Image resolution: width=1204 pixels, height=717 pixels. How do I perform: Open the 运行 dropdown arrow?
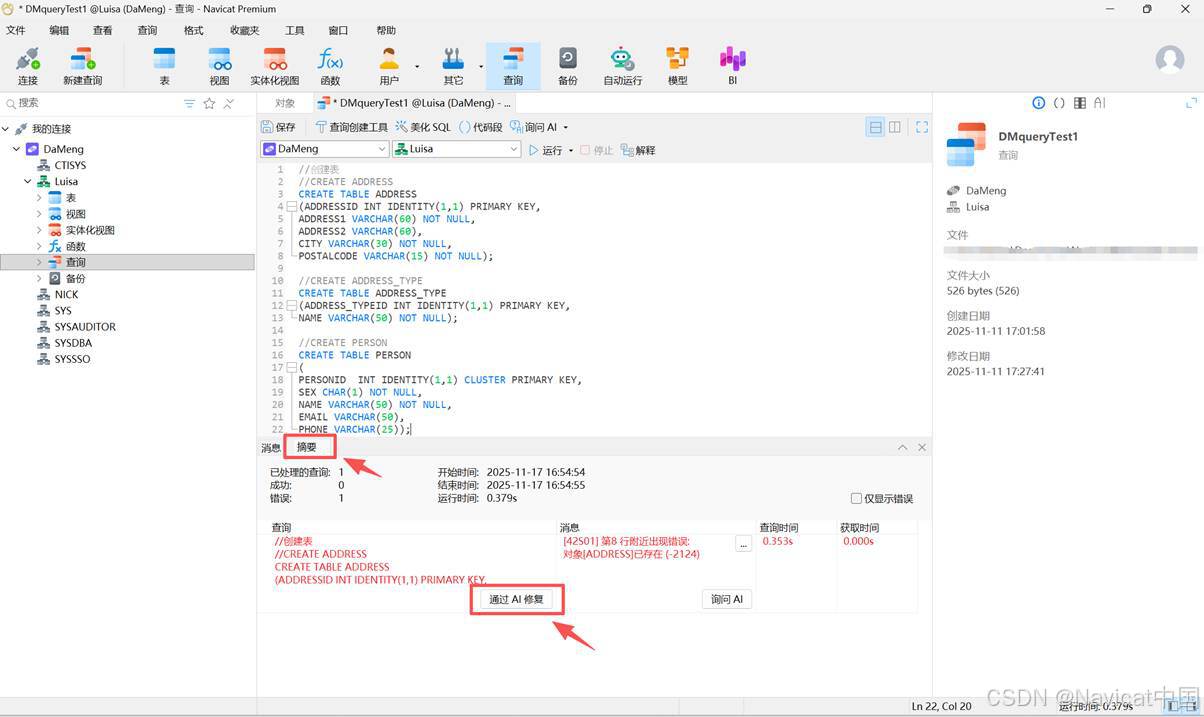pos(571,151)
